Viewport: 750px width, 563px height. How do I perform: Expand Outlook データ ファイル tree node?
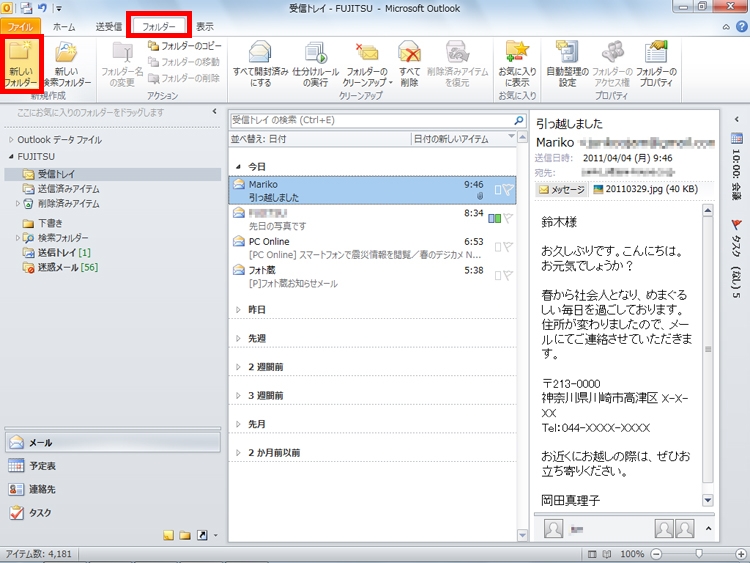coord(11,140)
